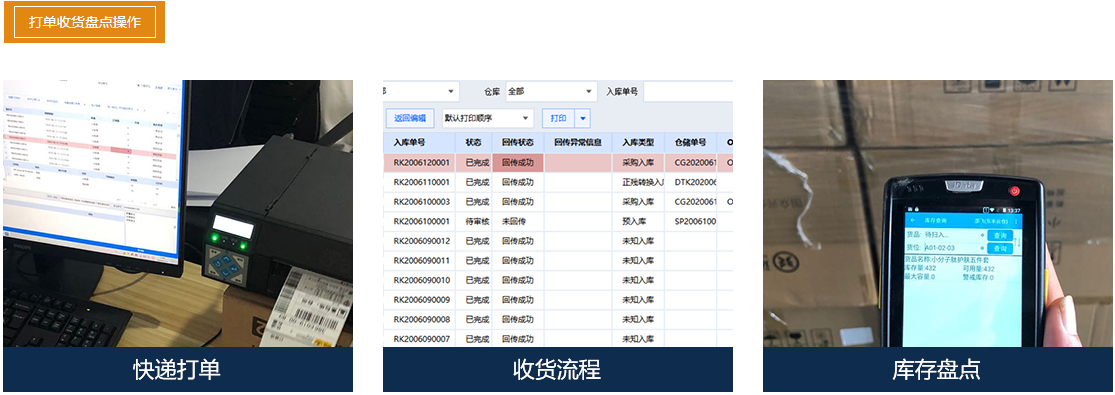The width and height of the screenshot is (1115, 395).
Task: Click the DTK storage number cell
Action: tap(690, 182)
